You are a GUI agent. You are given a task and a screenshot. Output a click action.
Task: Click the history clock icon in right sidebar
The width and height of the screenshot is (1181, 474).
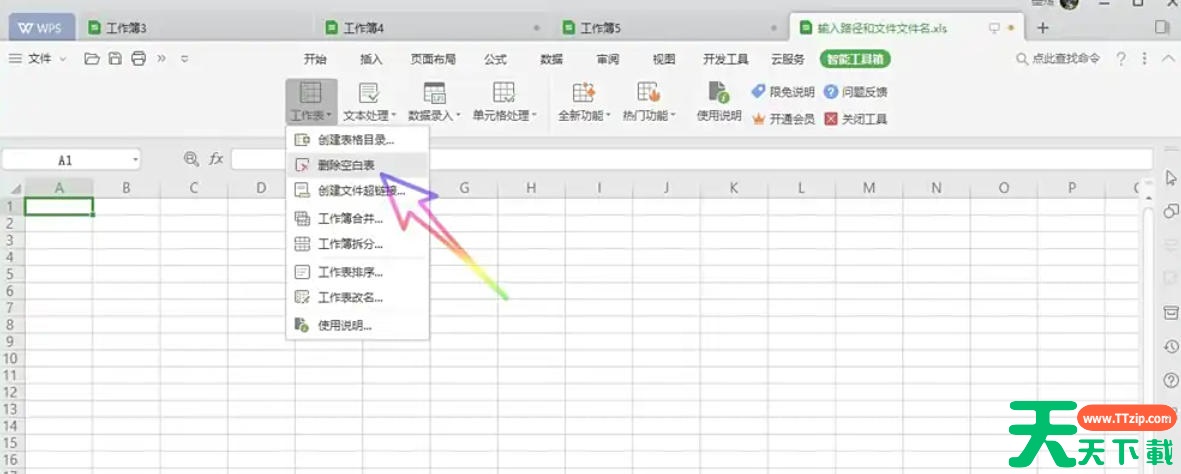(1170, 346)
